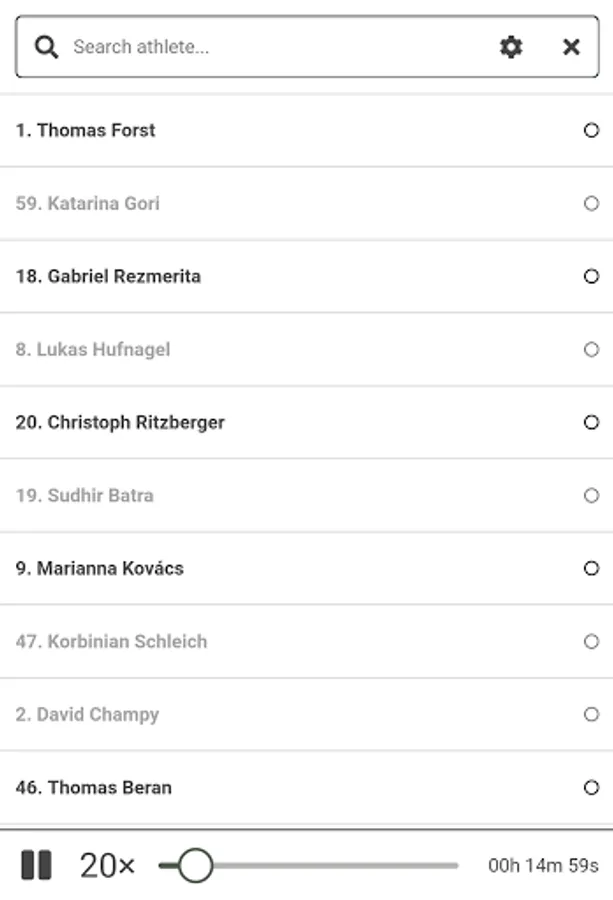The image size is (613, 900).
Task: Open settings gear in search bar
Action: point(511,47)
